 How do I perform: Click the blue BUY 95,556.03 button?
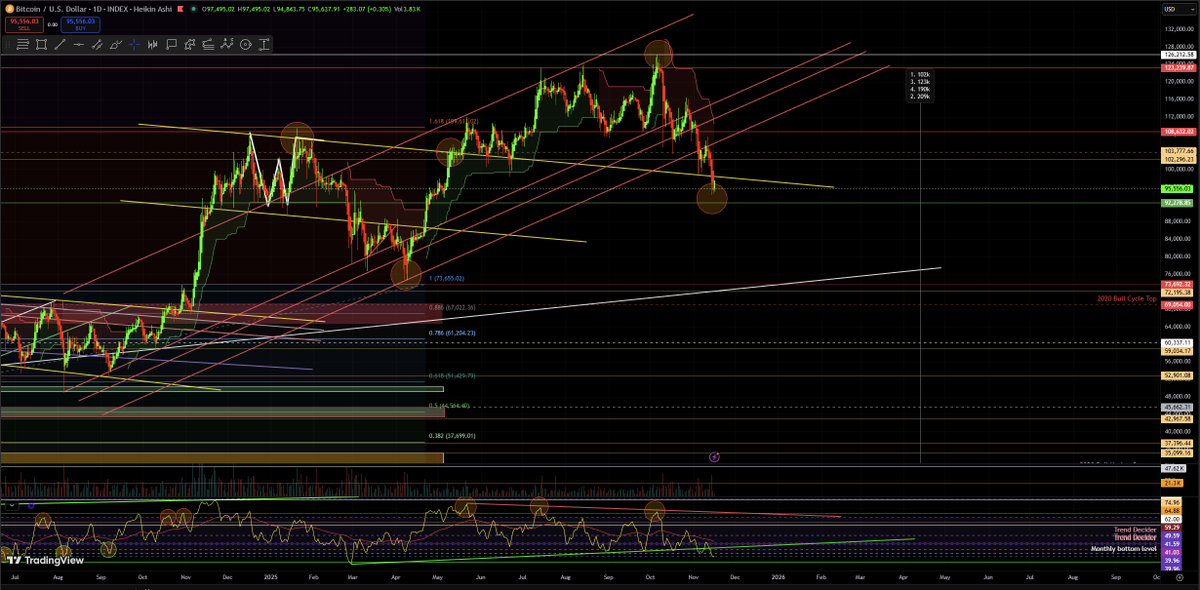coord(80,25)
